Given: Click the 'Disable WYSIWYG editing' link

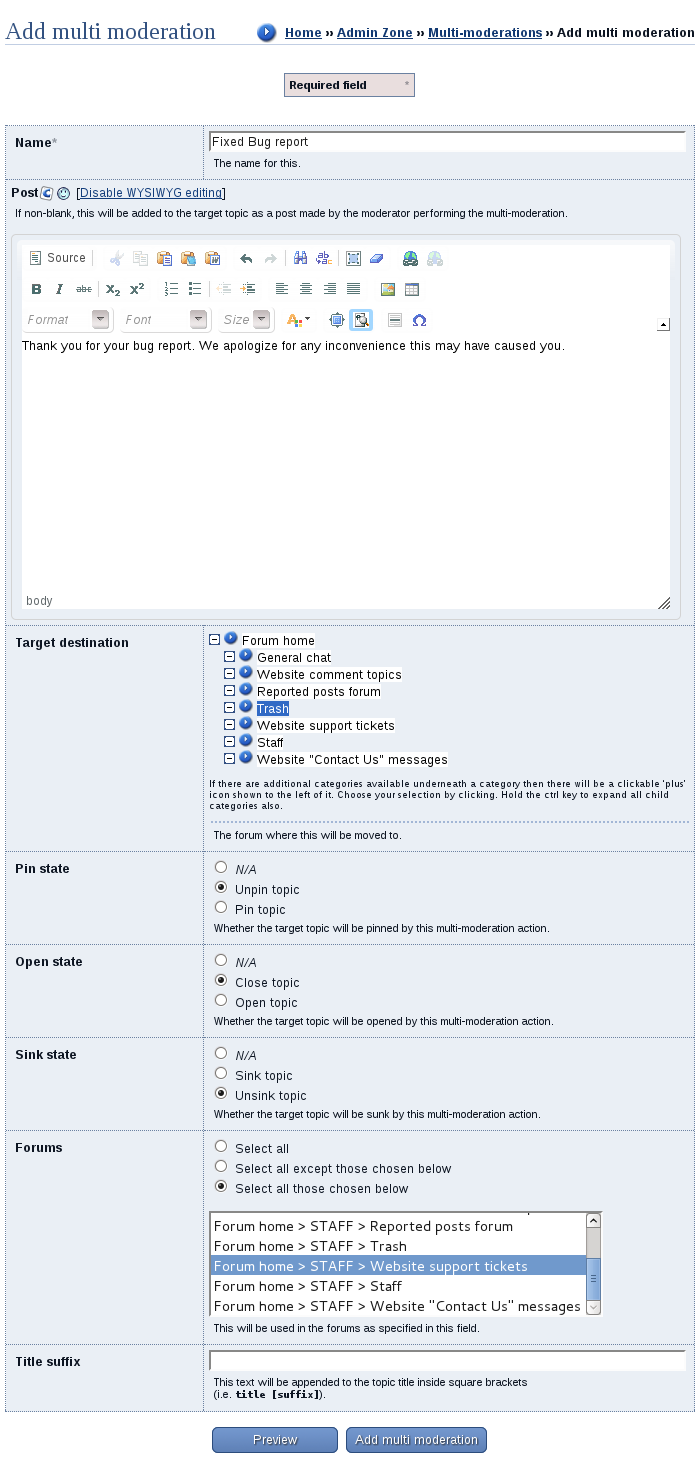Looking at the screenshot, I should click(x=152, y=193).
